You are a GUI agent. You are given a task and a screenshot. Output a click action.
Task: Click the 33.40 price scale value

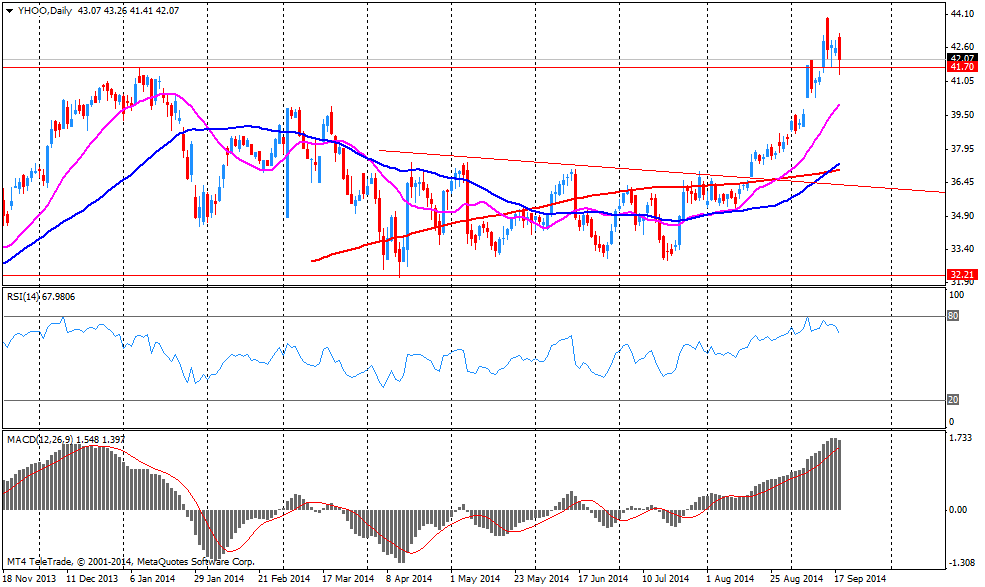tap(962, 249)
